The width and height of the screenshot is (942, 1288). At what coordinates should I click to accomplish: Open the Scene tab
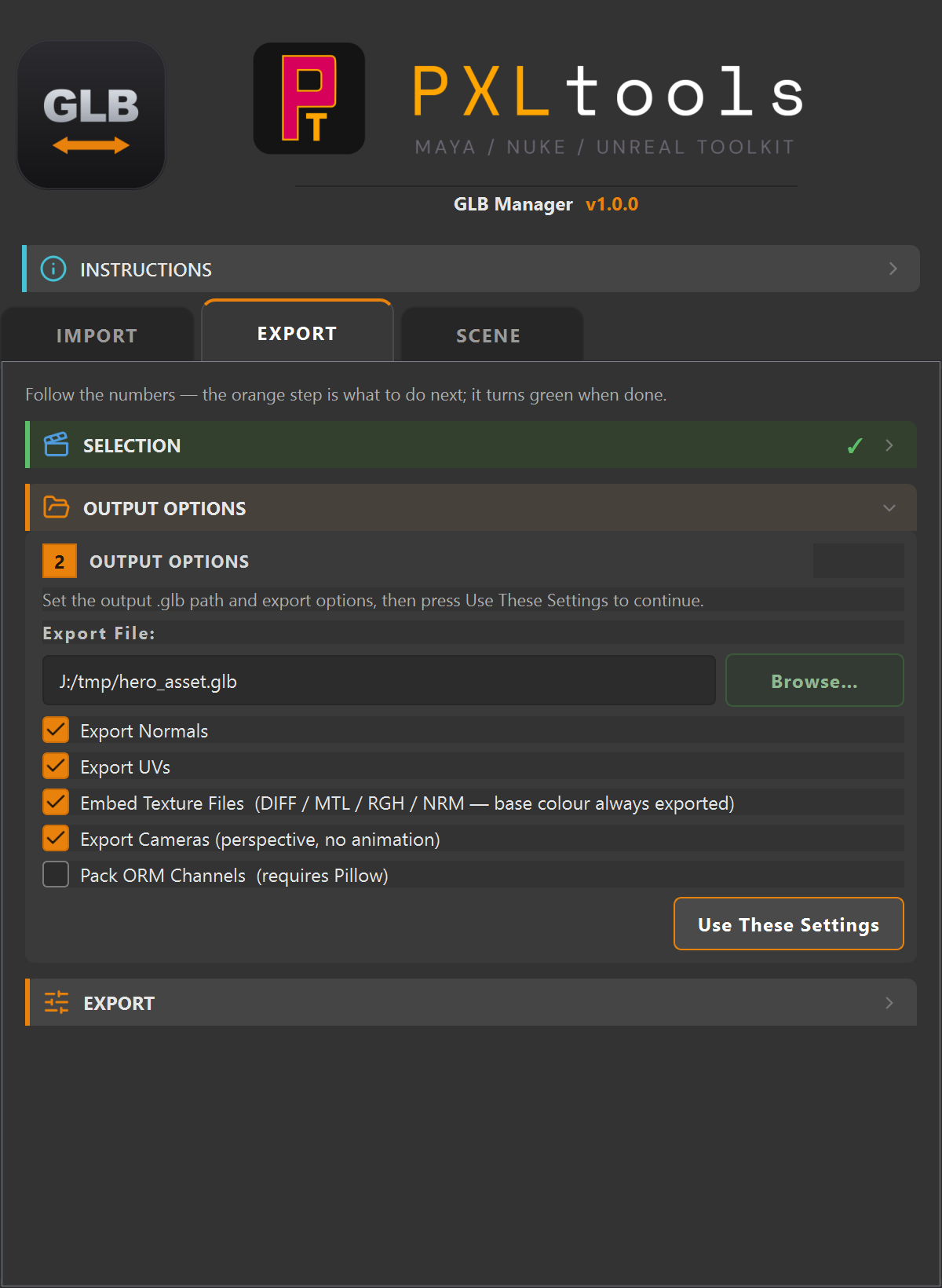(491, 335)
